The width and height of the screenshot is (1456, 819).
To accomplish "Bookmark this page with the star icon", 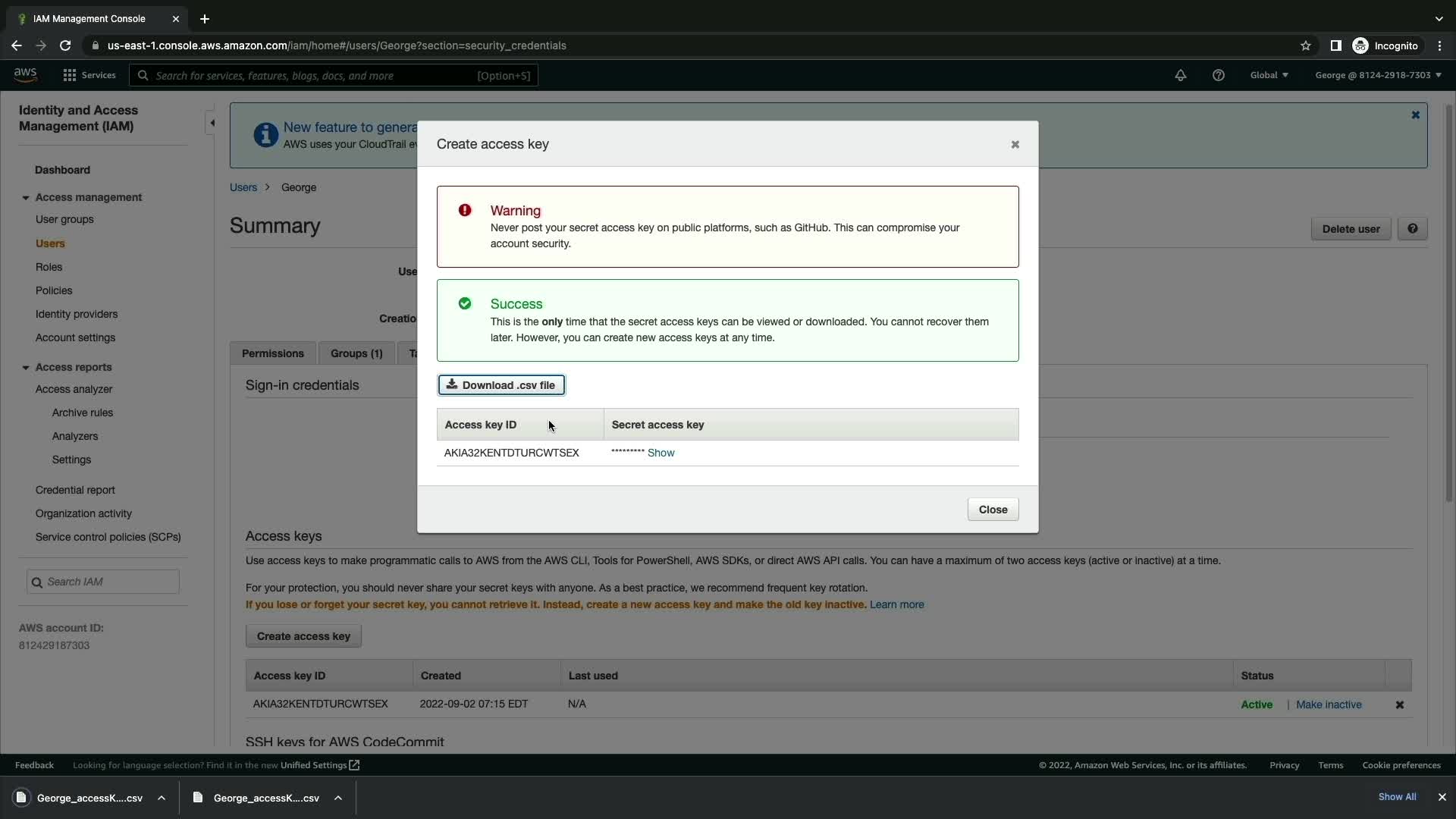I will pos(1305,45).
